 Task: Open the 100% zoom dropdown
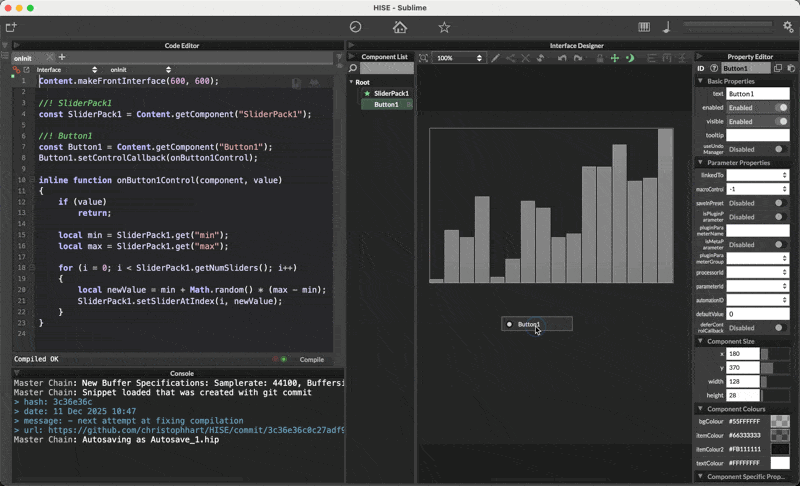pos(459,58)
